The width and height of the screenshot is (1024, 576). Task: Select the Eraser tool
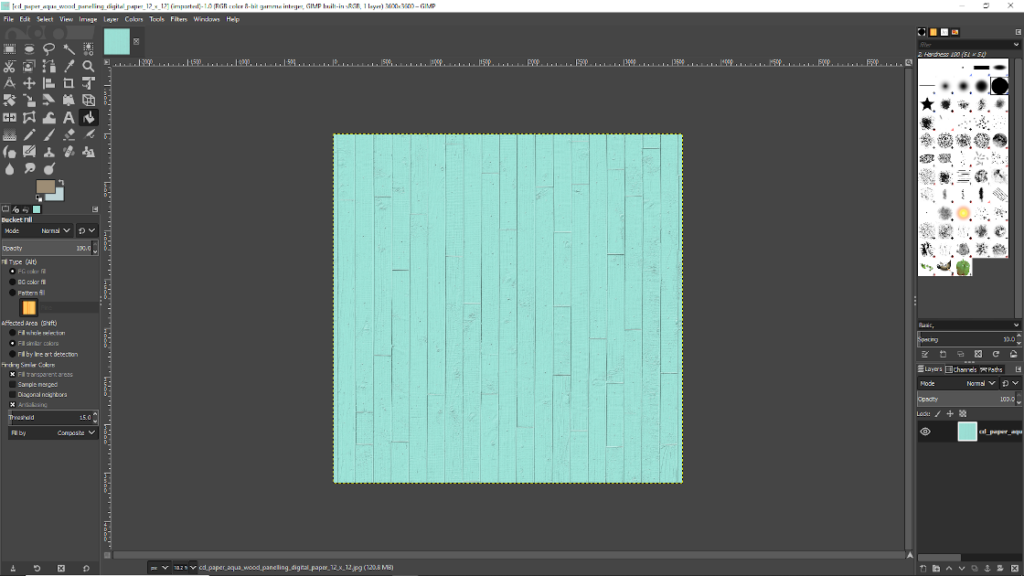coord(69,135)
